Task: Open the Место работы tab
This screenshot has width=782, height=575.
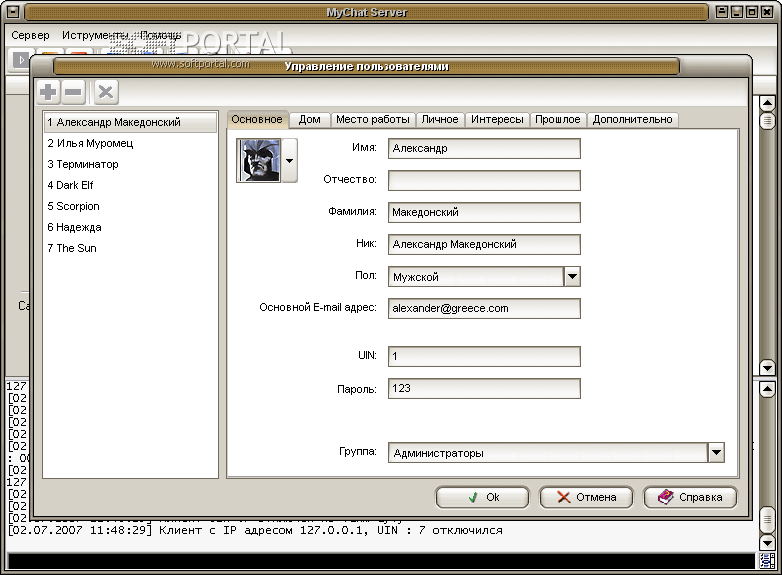Action: (x=373, y=120)
